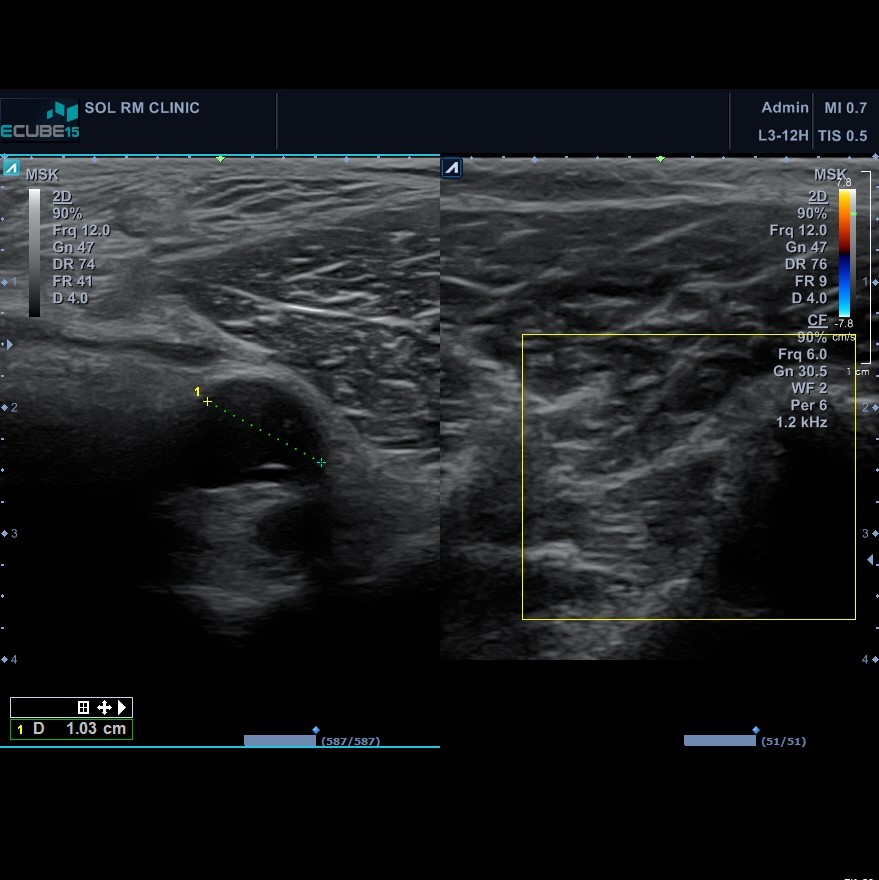This screenshot has width=879, height=880.
Task: Click the right cine loop progress bar
Action: tap(720, 741)
